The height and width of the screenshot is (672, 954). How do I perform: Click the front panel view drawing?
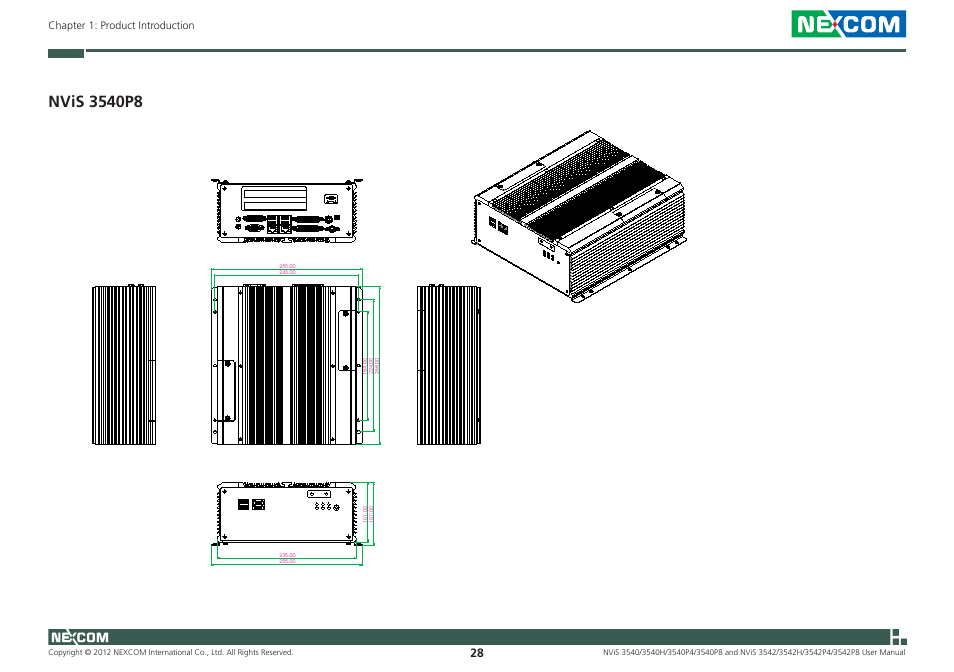(287, 513)
